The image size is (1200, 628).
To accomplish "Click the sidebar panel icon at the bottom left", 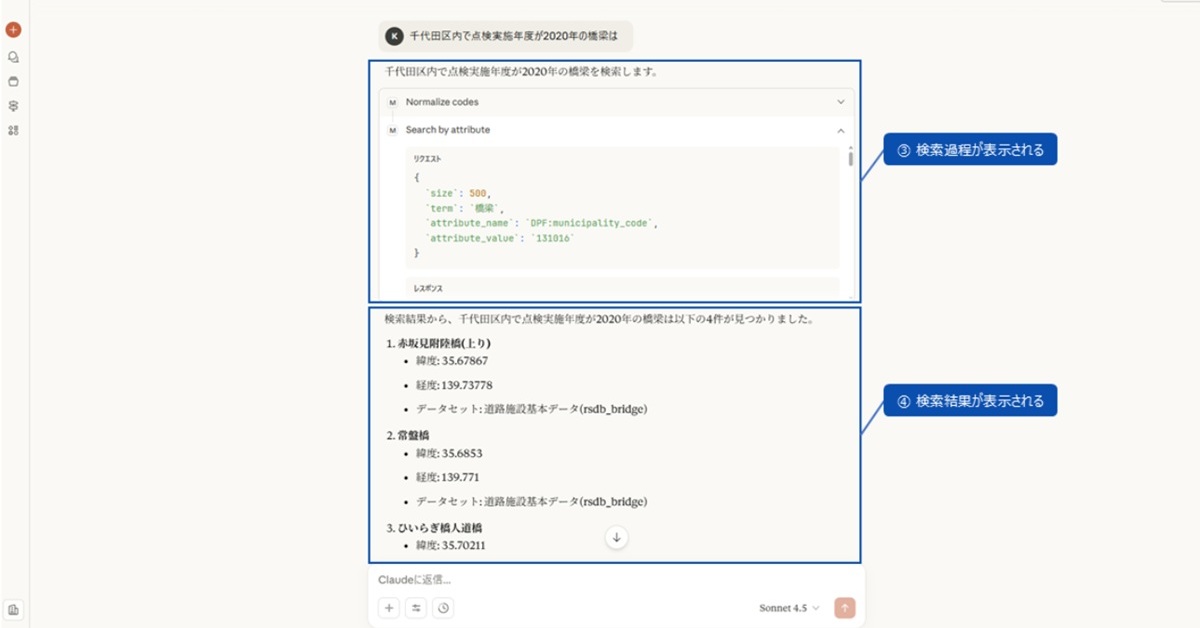I will (x=13, y=609).
